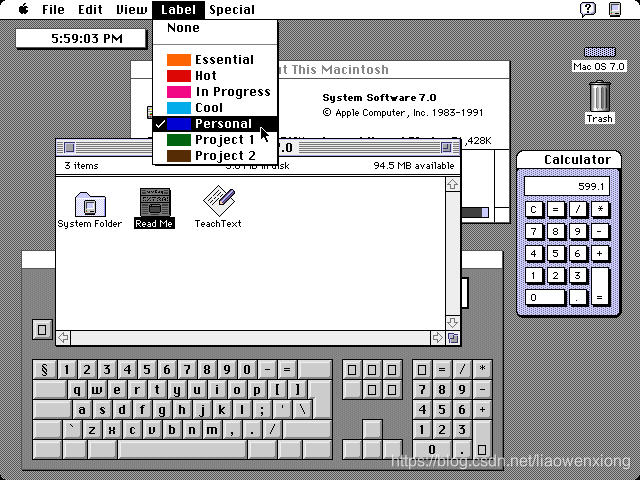Click the 5 key on Calculator
The height and width of the screenshot is (480, 640).
coord(556,253)
